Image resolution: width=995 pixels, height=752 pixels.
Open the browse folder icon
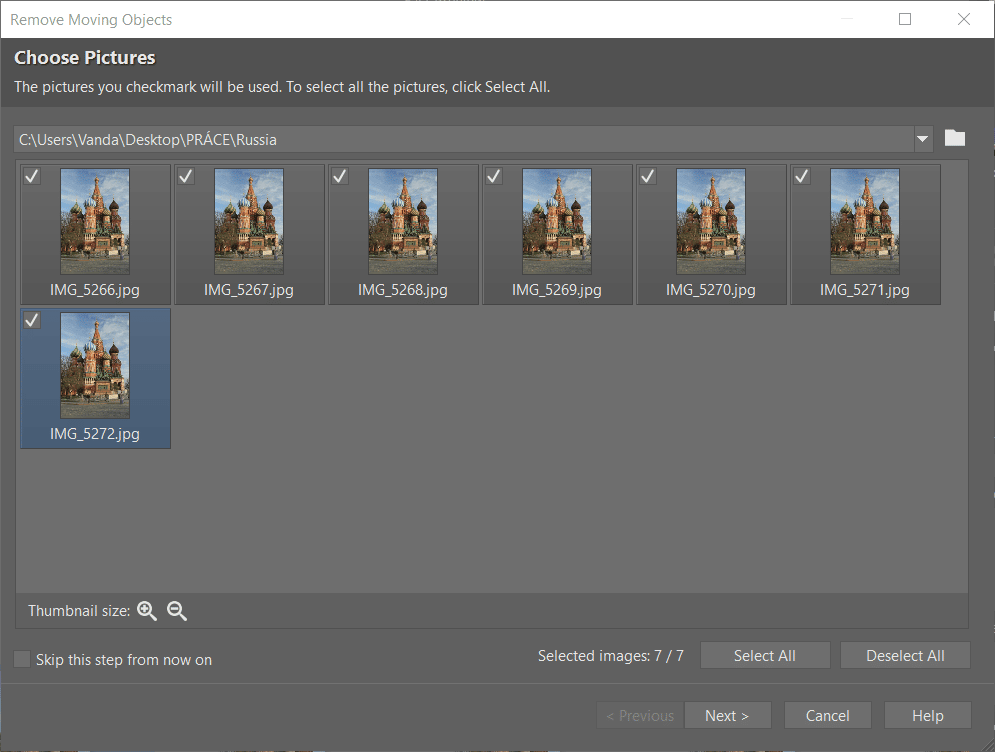(954, 138)
